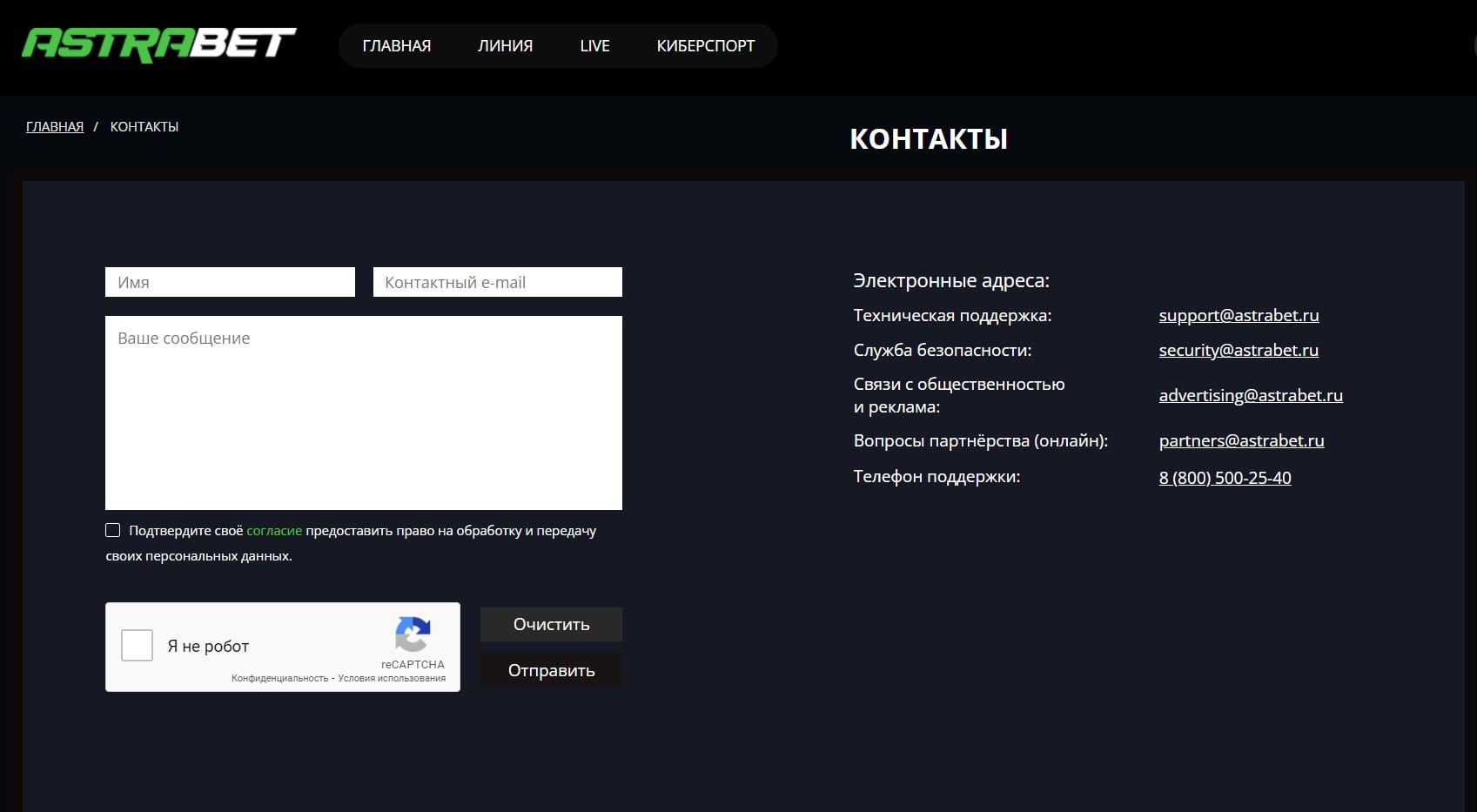Open the ГЛАВНАЯ menu item
The width and height of the screenshot is (1477, 812).
(396, 46)
